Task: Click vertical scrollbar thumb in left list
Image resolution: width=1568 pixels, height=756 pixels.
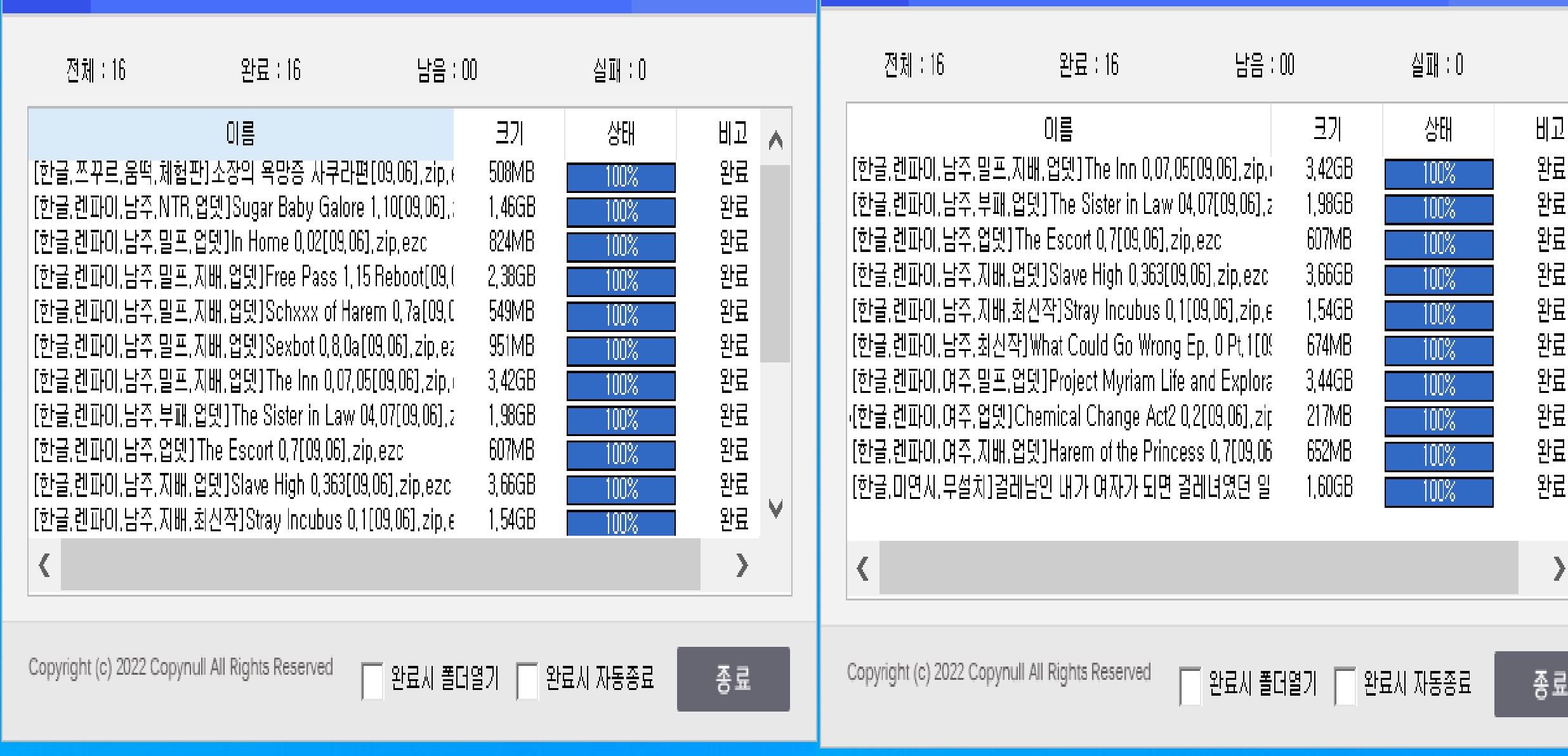Action: pyautogui.click(x=775, y=263)
